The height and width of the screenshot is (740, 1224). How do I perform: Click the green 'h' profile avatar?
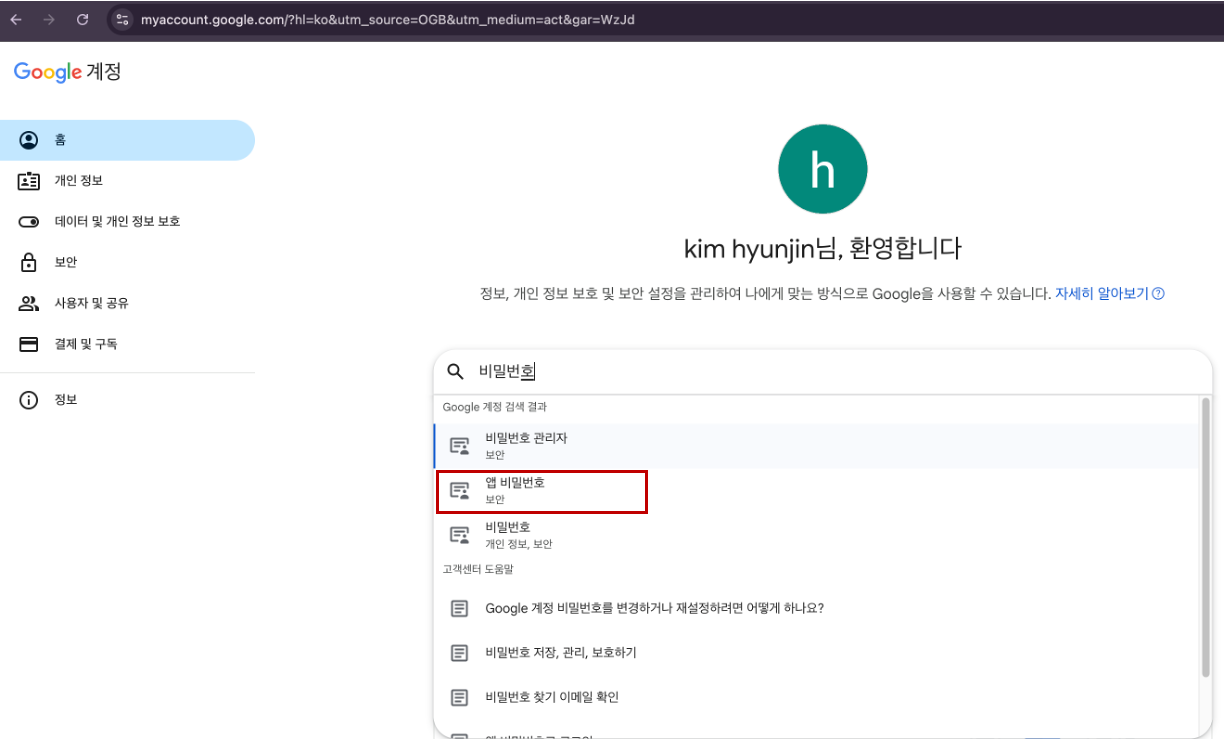(822, 169)
